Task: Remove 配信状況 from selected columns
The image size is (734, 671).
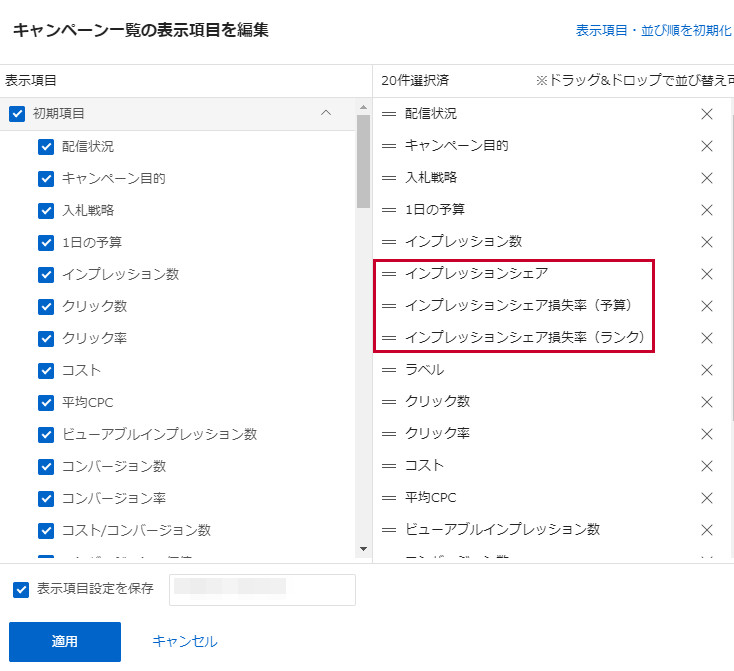Action: pos(707,114)
